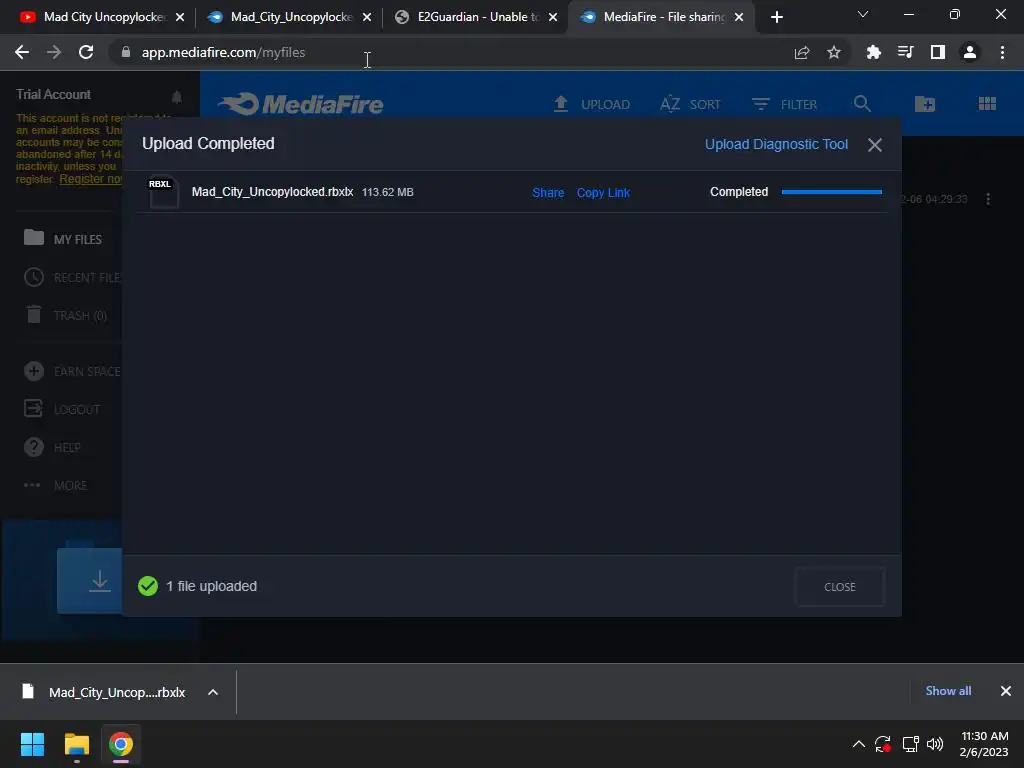1024x768 pixels.
Task: Click the 113.62 MB file size text
Action: click(387, 192)
